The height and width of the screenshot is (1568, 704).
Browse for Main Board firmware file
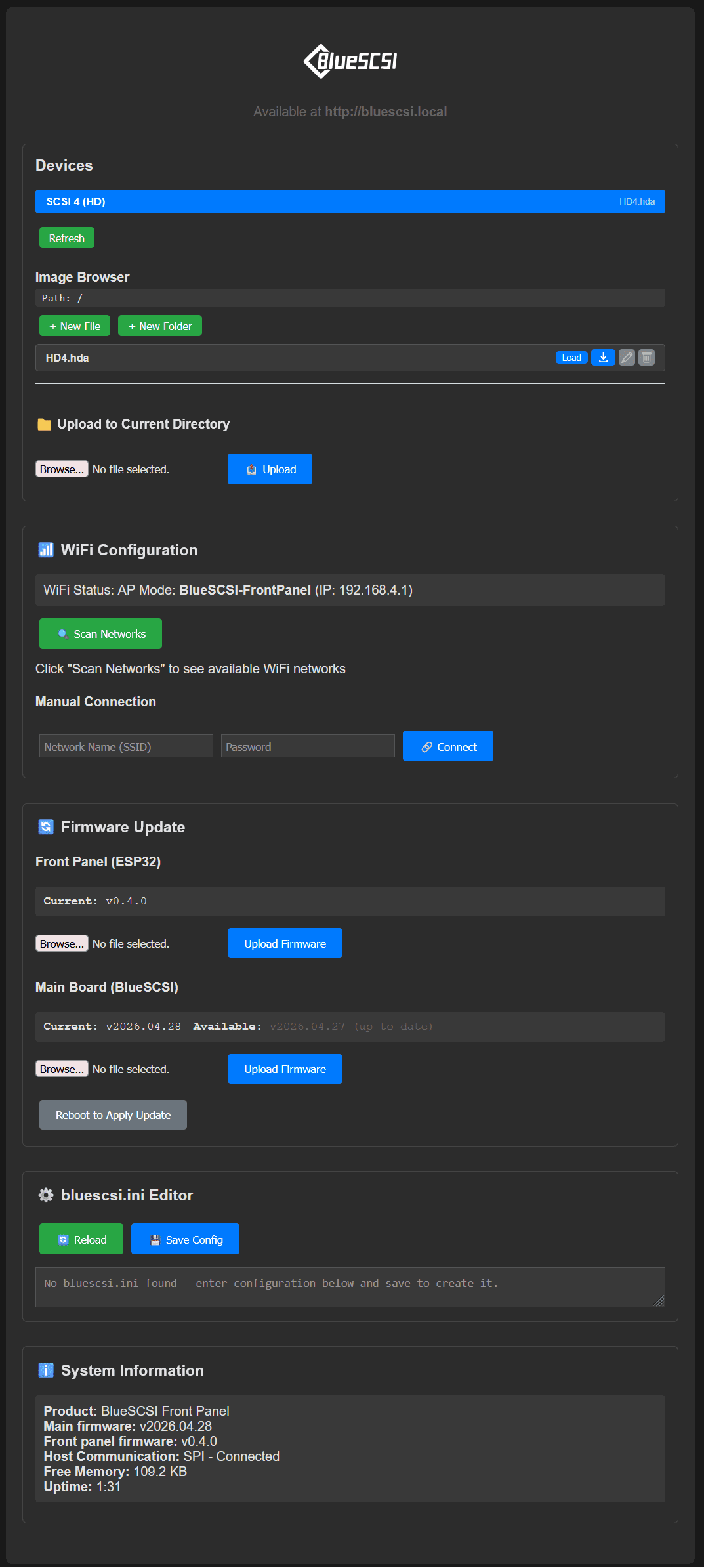point(62,1069)
